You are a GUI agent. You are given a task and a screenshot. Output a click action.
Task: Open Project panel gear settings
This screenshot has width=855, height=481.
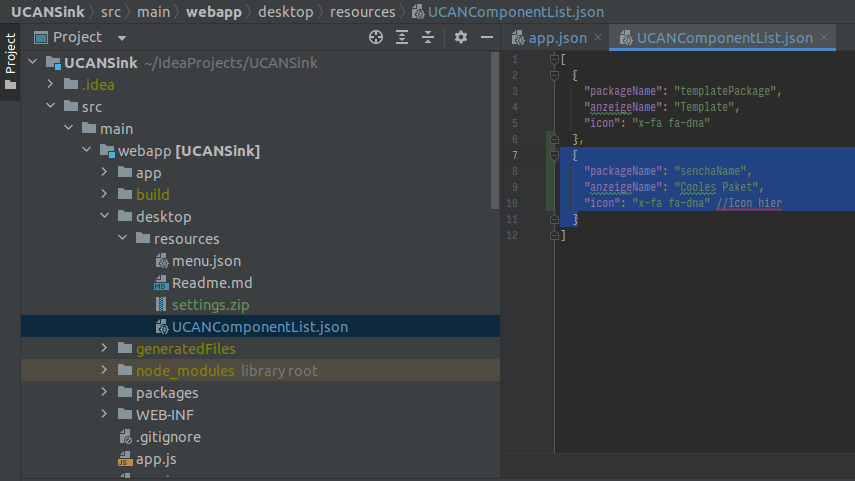point(461,37)
